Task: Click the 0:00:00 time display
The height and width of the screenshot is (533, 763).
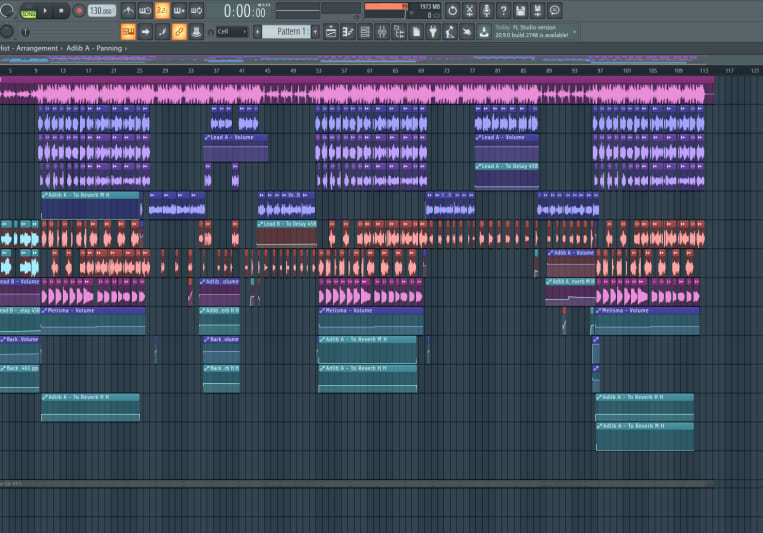Action: point(245,11)
